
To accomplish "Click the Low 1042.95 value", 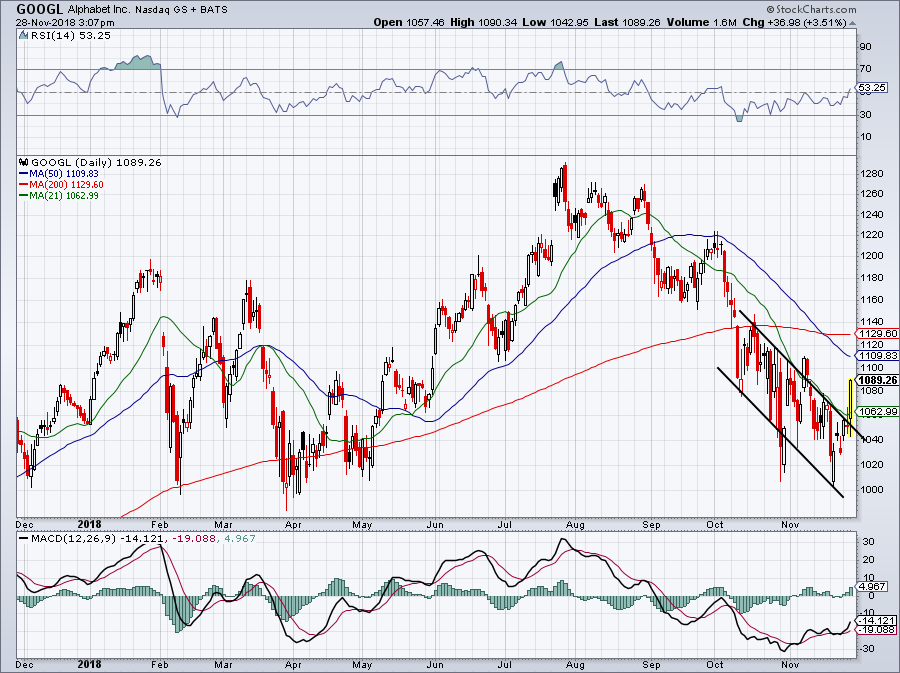I will [556, 22].
